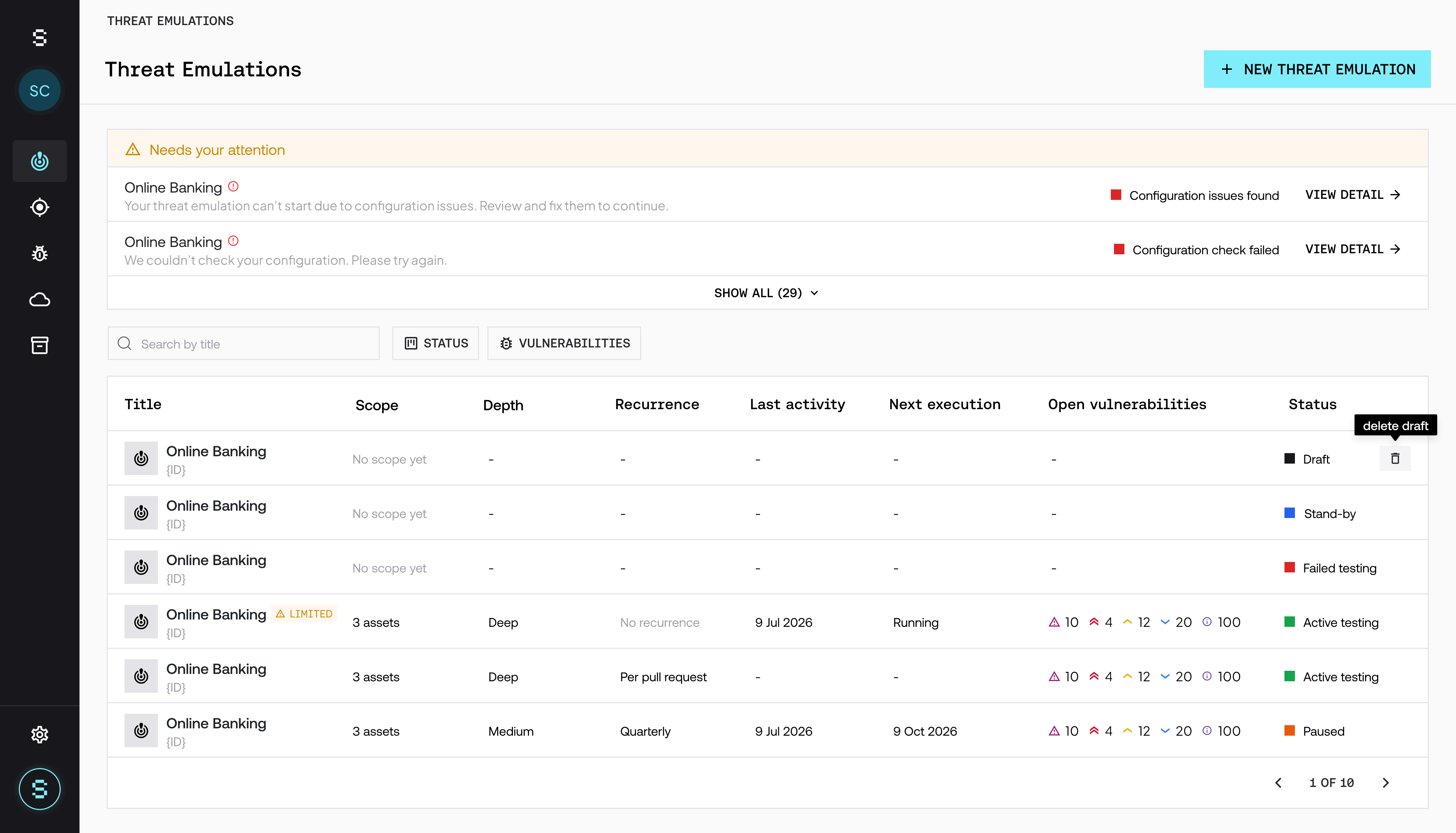This screenshot has height=833, width=1456.
Task: Click the Title column header
Action: click(x=143, y=405)
